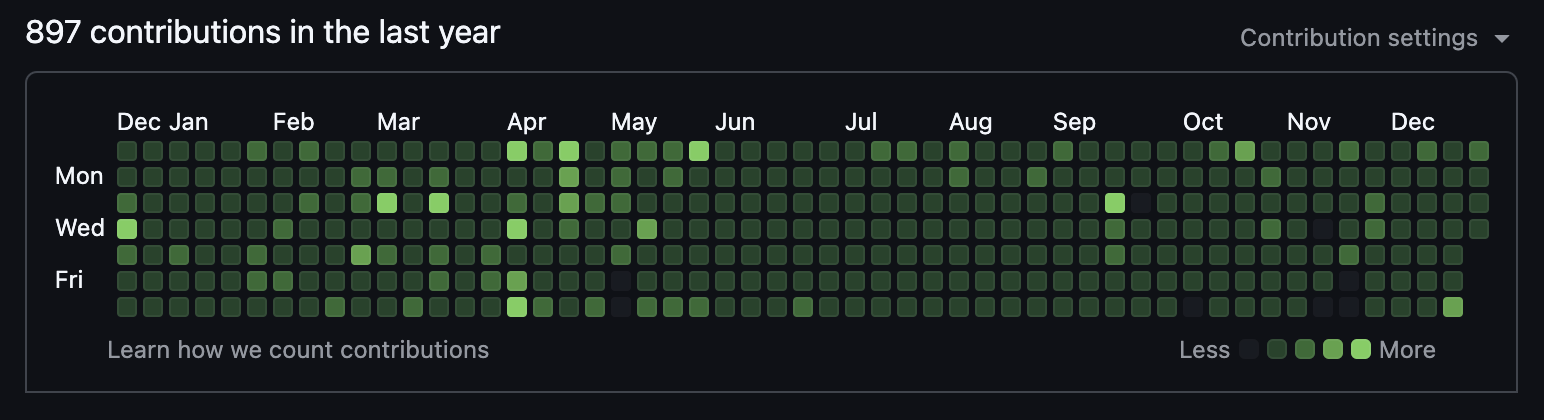Click the second legend swatch after Less
The image size is (1544, 420).
click(1277, 349)
